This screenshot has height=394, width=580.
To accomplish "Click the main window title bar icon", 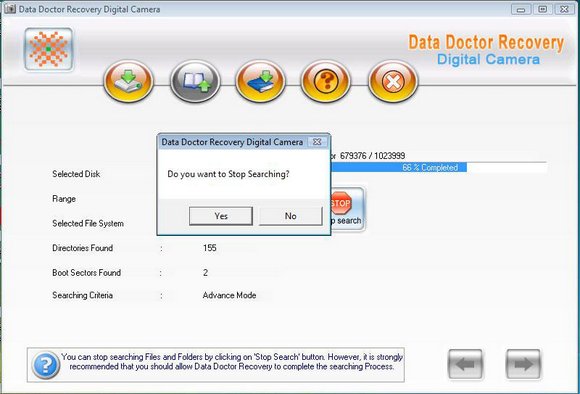I will pyautogui.click(x=10, y=9).
